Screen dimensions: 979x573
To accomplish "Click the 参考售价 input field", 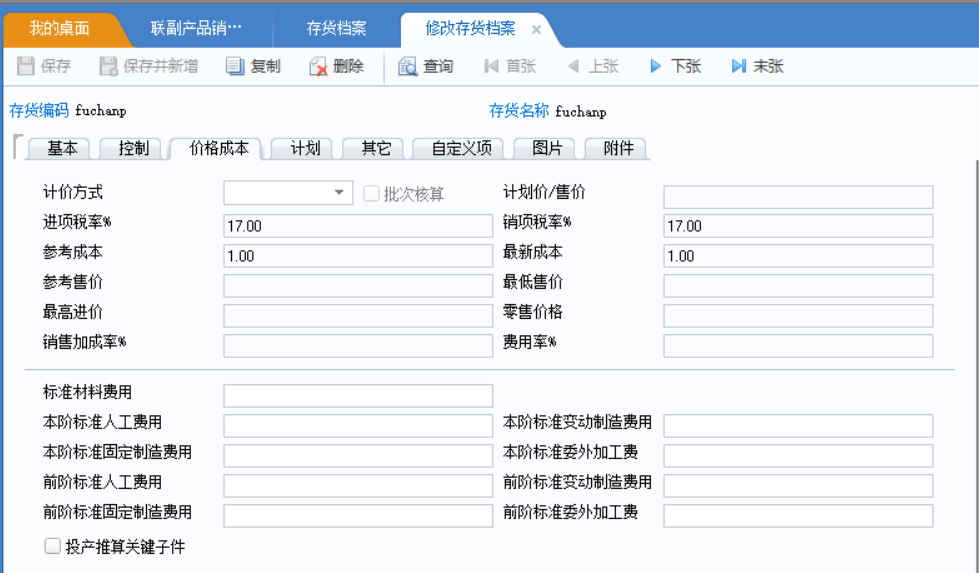I will coord(358,285).
